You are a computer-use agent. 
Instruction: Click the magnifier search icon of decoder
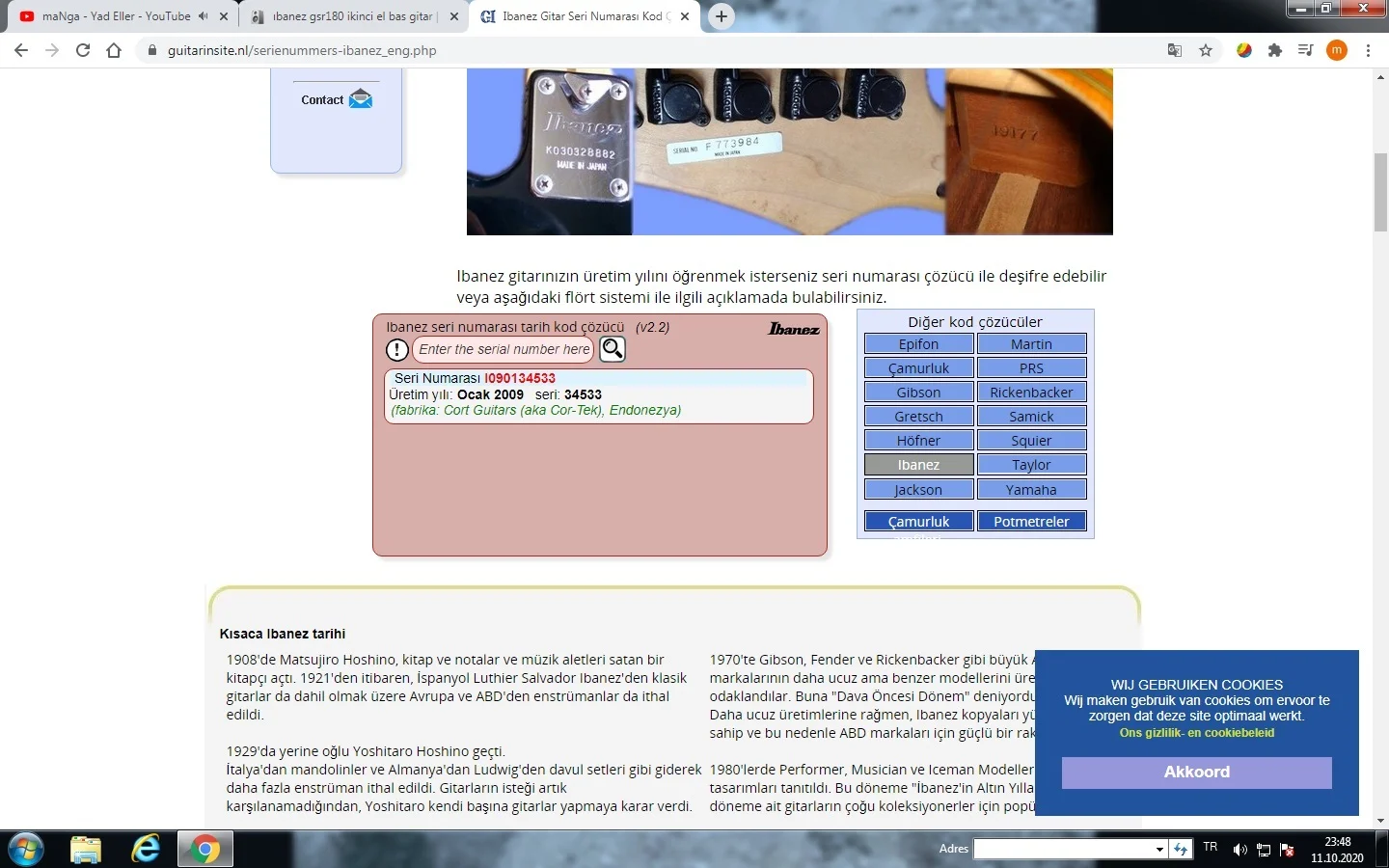613,348
